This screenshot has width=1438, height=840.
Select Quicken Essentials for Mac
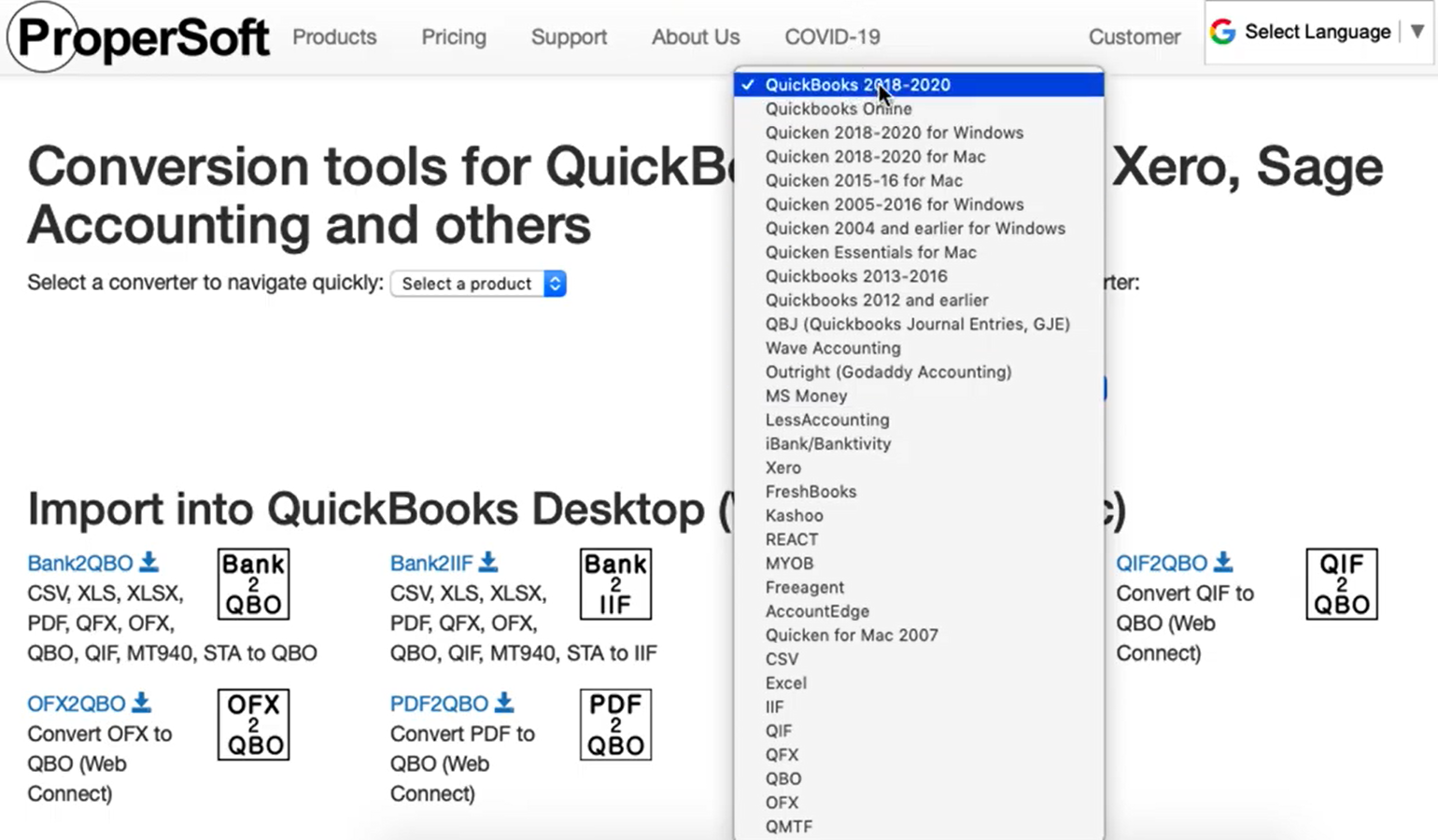point(919,253)
